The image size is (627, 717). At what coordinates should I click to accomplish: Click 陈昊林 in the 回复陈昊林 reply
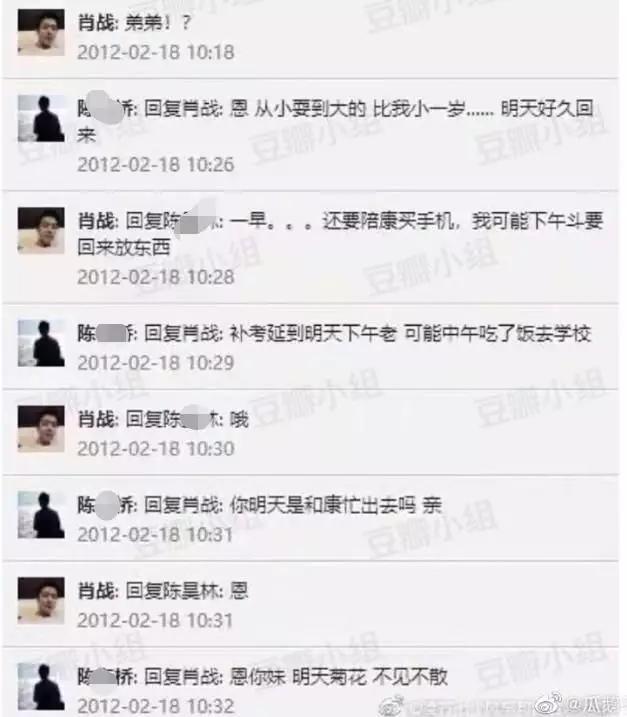pos(192,591)
